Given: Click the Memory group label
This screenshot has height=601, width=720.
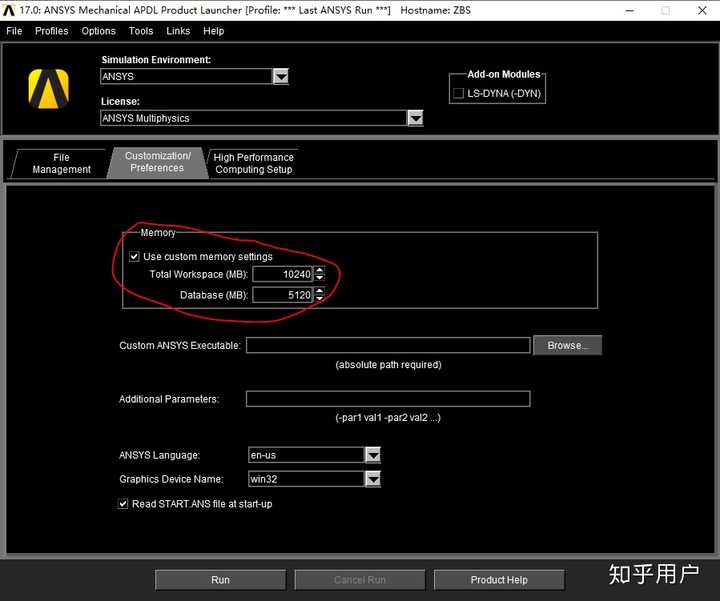Looking at the screenshot, I should pos(158,233).
